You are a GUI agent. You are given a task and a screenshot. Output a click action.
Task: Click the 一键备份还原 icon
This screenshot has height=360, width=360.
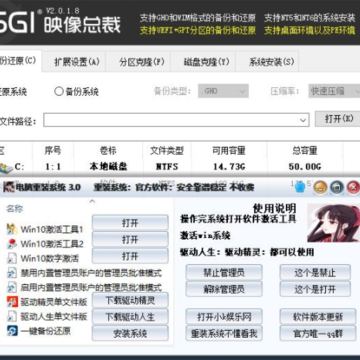12,331
